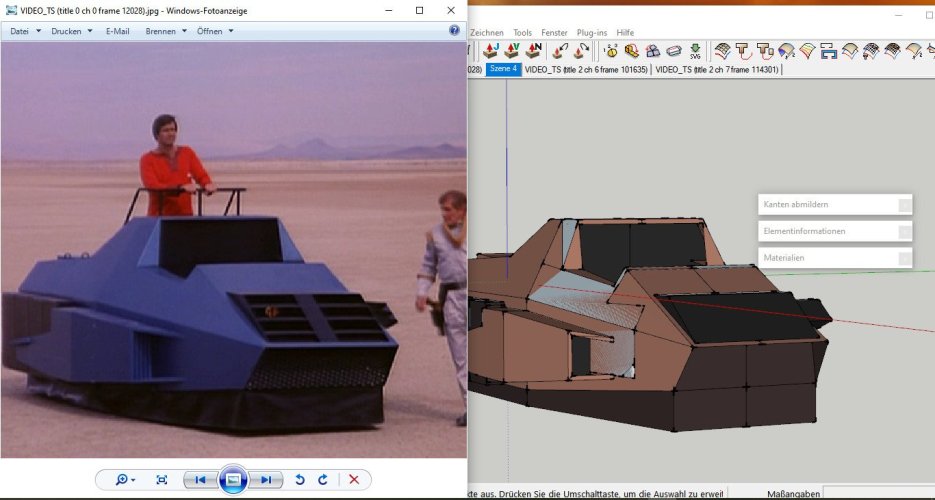Expand the Kanten abmildern panel
Viewport: 935px width, 500px height.
[835, 204]
